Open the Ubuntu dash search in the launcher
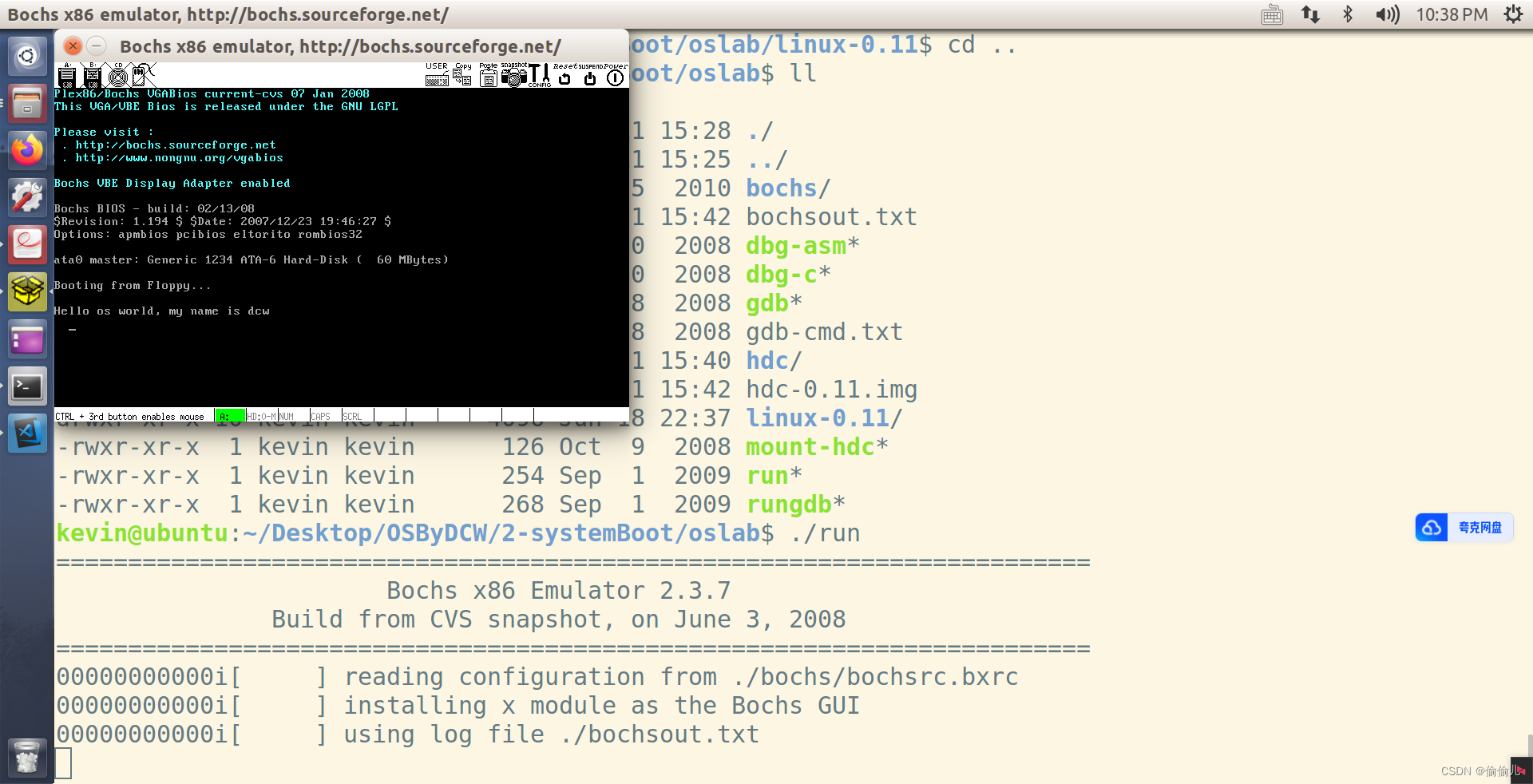 [x=27, y=56]
